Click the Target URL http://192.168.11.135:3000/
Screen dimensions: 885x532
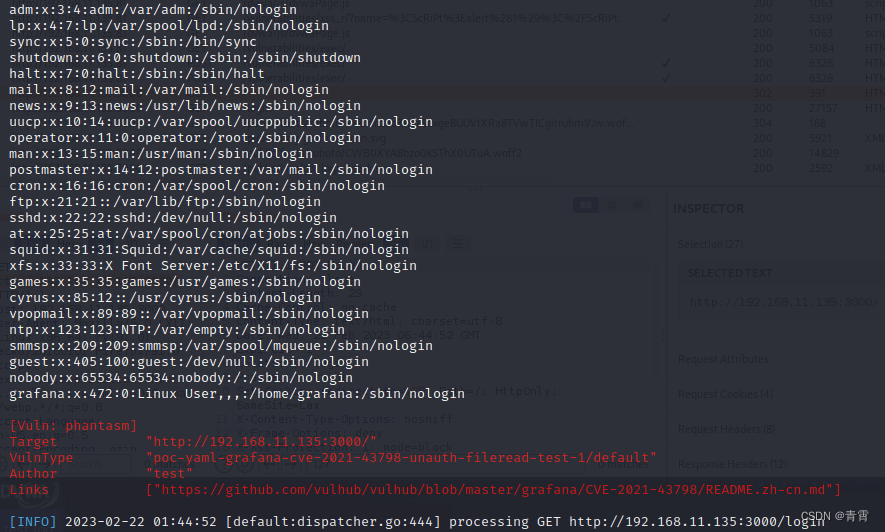[261, 442]
